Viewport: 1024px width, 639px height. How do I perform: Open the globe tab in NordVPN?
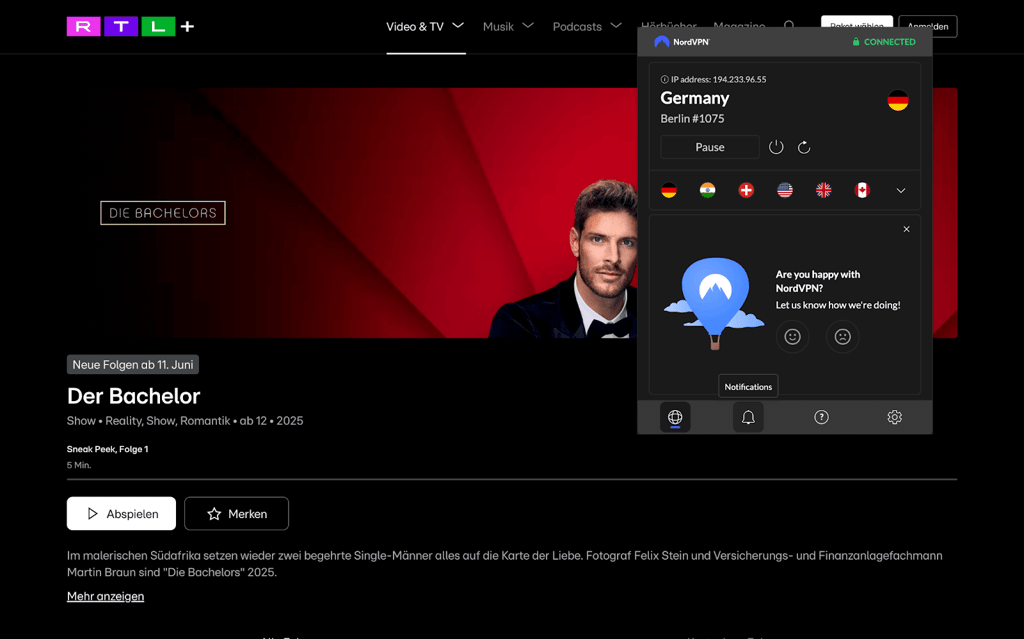(x=675, y=417)
